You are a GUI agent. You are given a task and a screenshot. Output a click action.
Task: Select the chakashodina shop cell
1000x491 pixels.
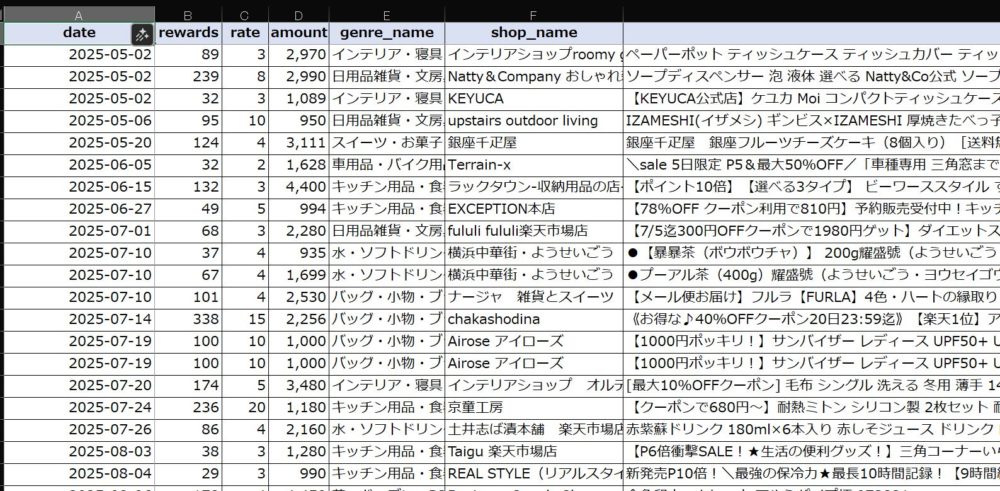click(x=533, y=319)
